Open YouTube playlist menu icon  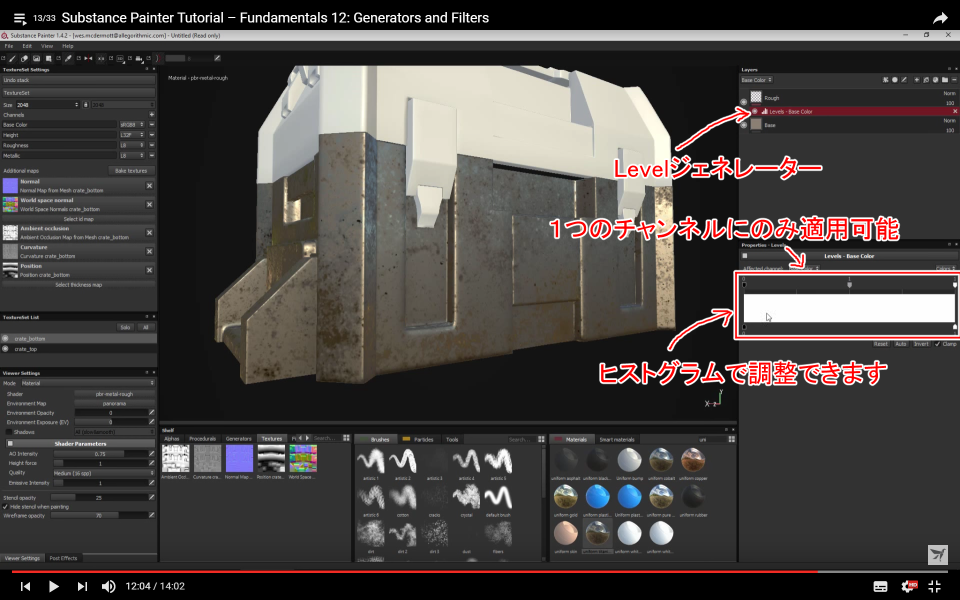[x=20, y=18]
